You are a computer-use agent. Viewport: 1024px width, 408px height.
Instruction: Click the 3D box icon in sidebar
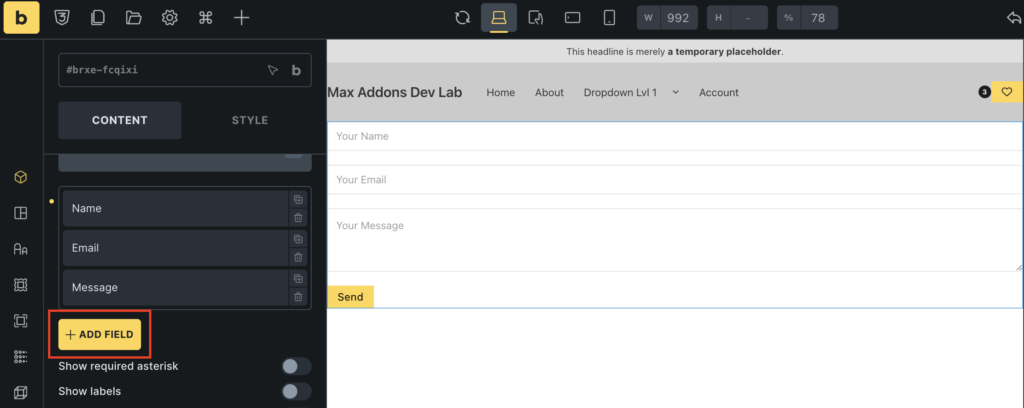[x=21, y=392]
